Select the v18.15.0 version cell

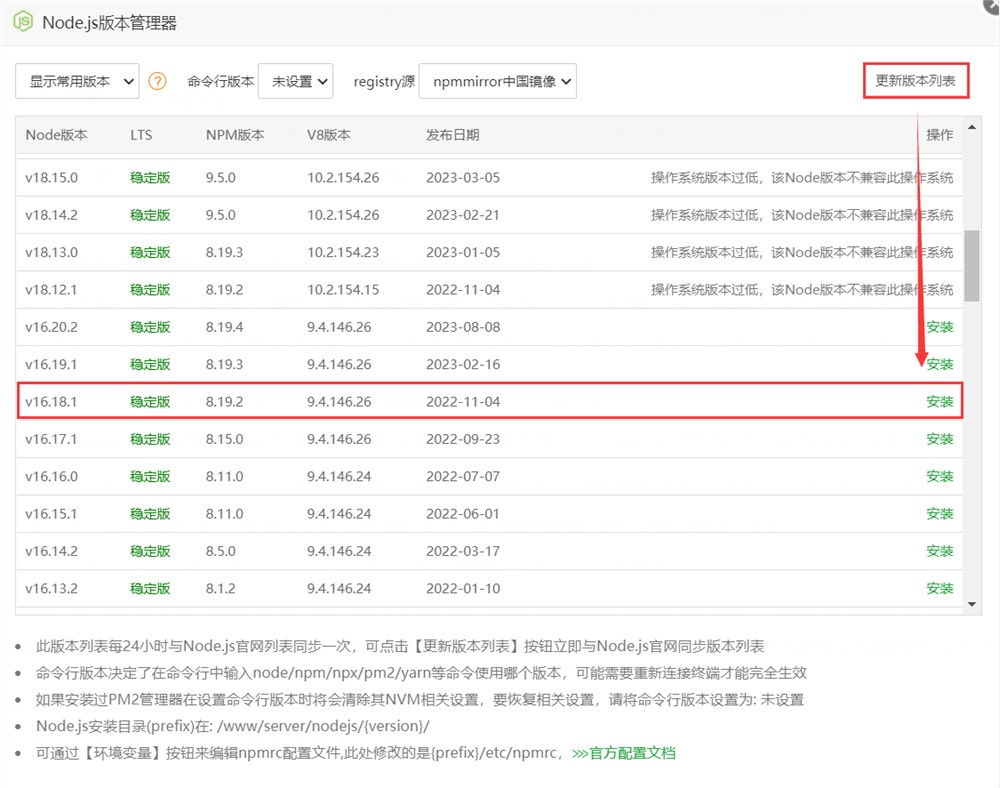click(52, 177)
